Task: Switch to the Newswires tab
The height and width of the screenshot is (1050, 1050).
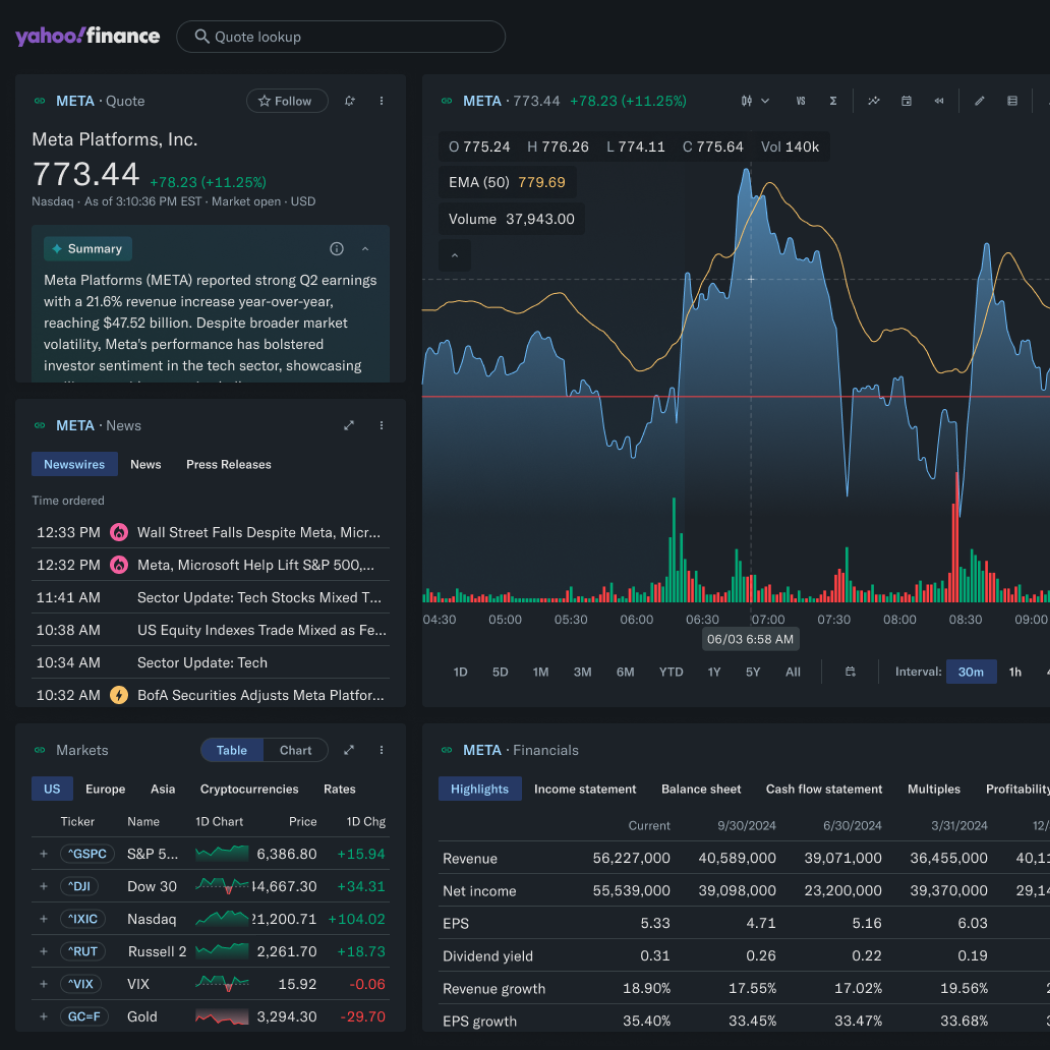Action: tap(74, 465)
